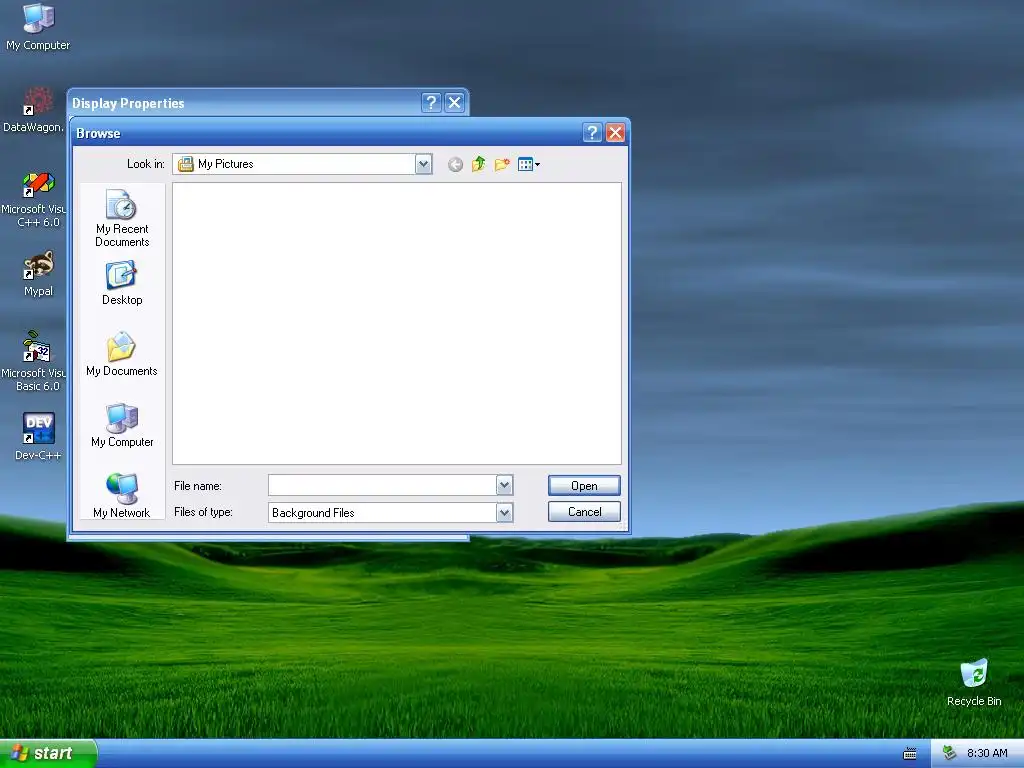Close the Display Properties window

point(455,103)
